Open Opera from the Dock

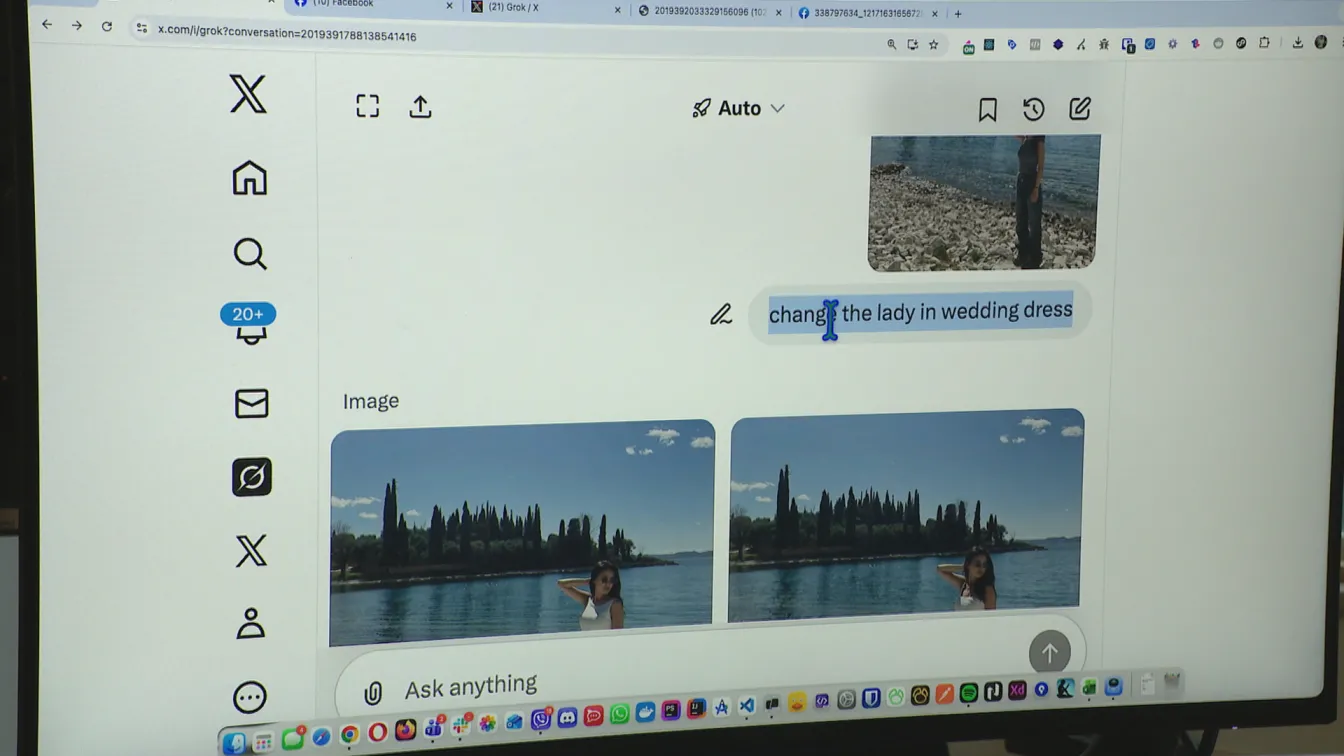coord(377,733)
